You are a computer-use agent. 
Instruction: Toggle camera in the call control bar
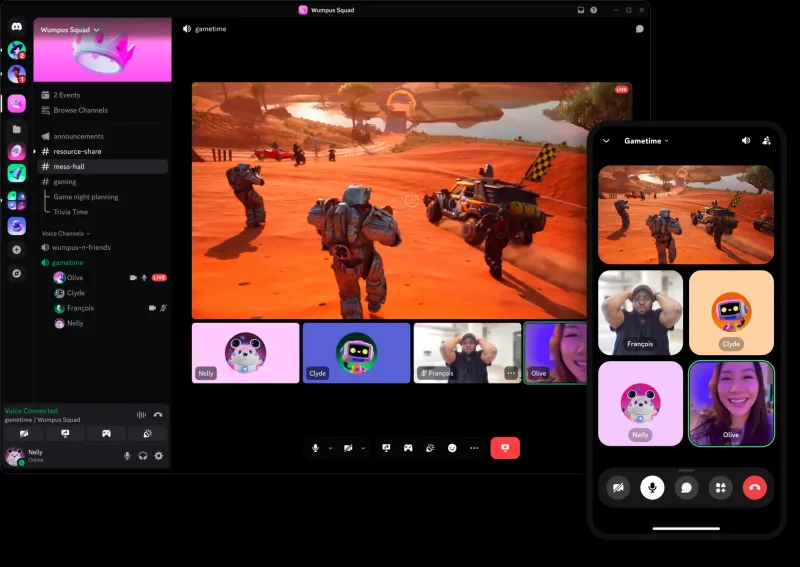click(x=348, y=448)
